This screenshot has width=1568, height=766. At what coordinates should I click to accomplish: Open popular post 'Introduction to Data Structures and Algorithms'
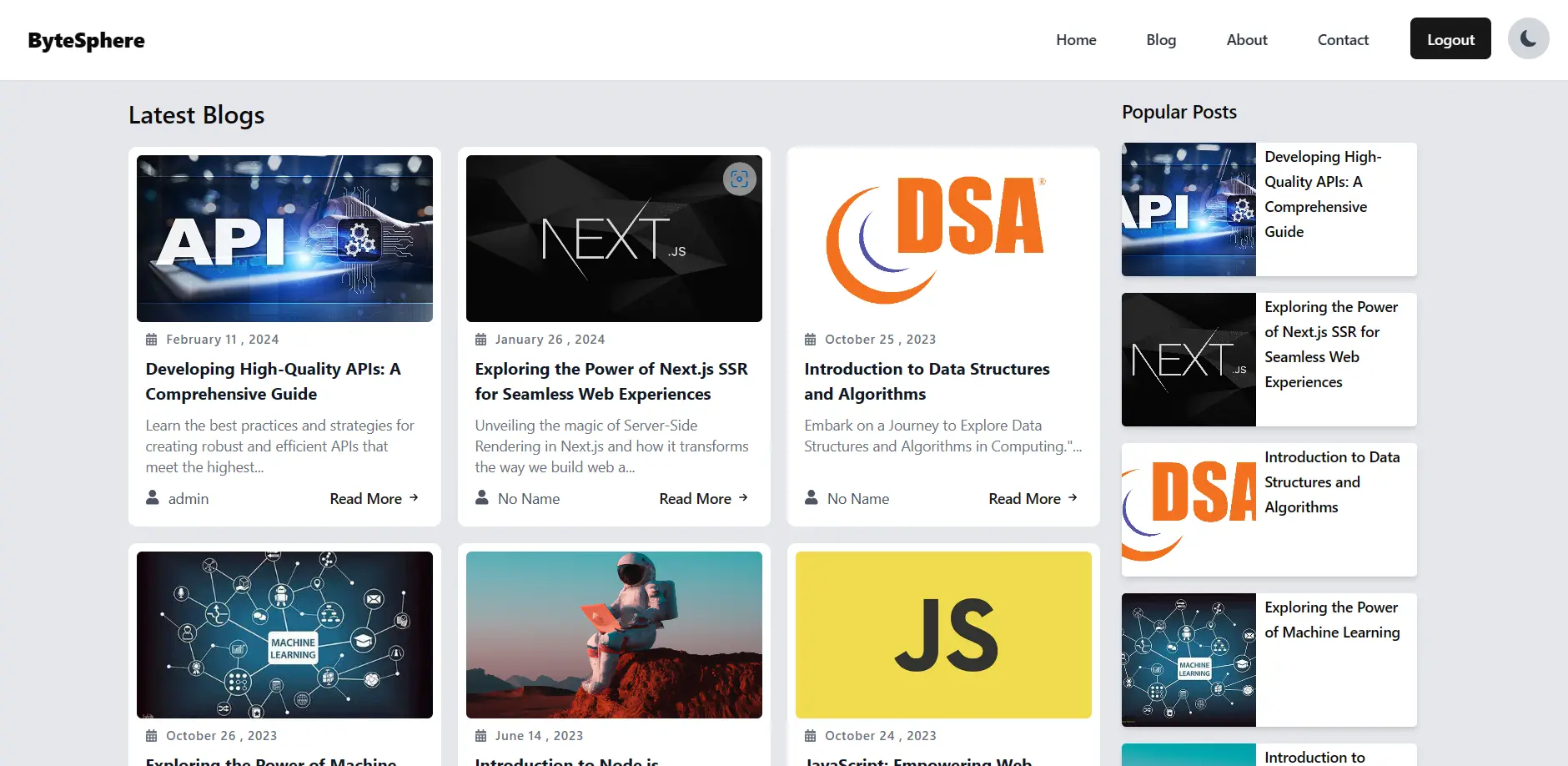[1332, 482]
